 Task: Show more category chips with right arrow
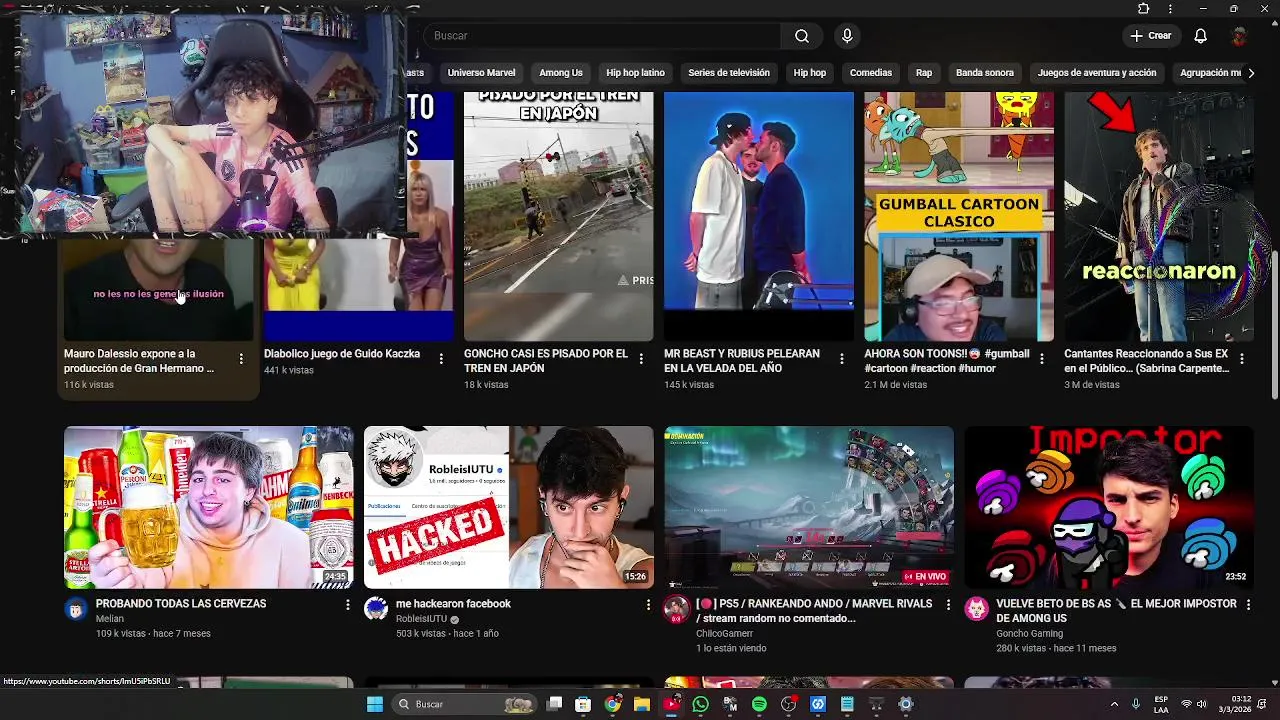1250,73
